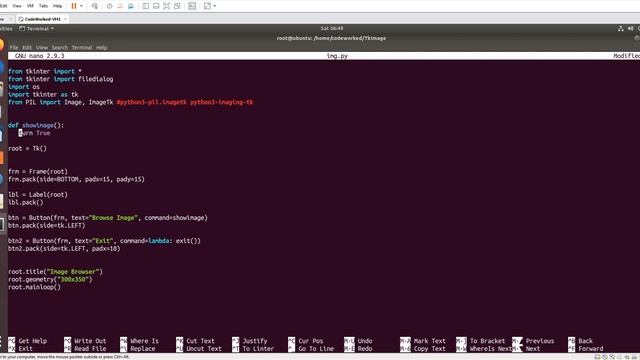Viewport: 640px width, 360px height.
Task: Show the VMware library sidebar
Action: pos(145,6)
